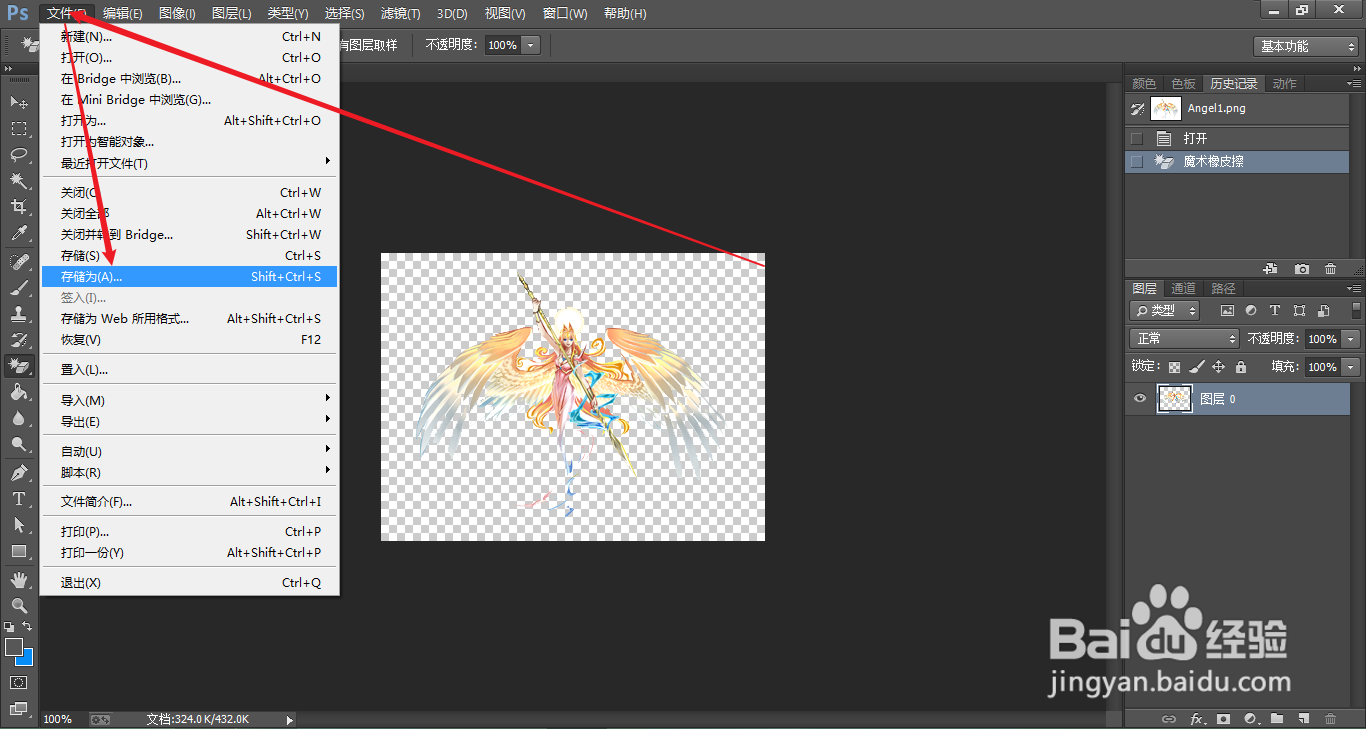
Task: Click link layers icon in Layers panel
Action: click(x=1168, y=718)
